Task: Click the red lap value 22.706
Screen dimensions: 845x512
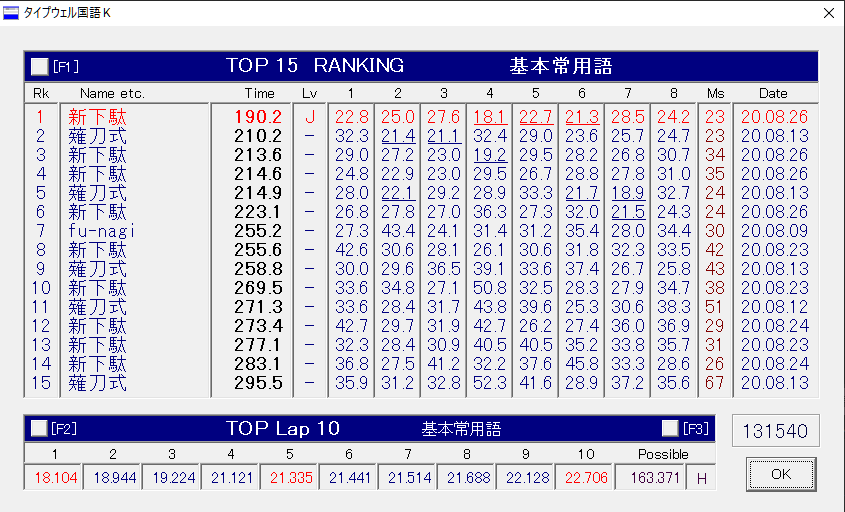Action: (x=586, y=478)
